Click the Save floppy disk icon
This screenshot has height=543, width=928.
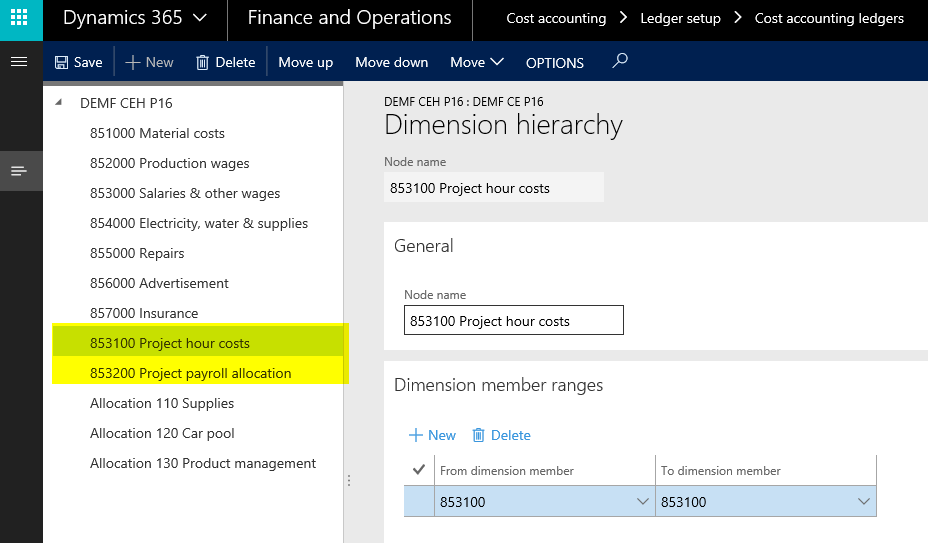tap(62, 62)
